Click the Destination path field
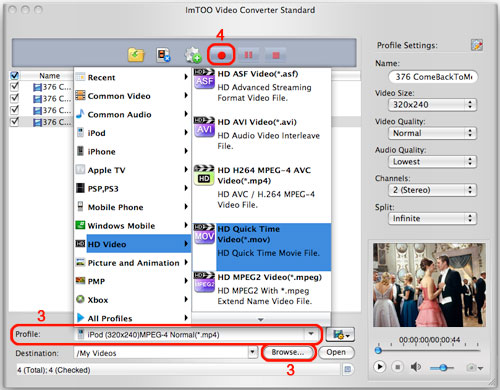The image size is (500, 390). point(161,353)
